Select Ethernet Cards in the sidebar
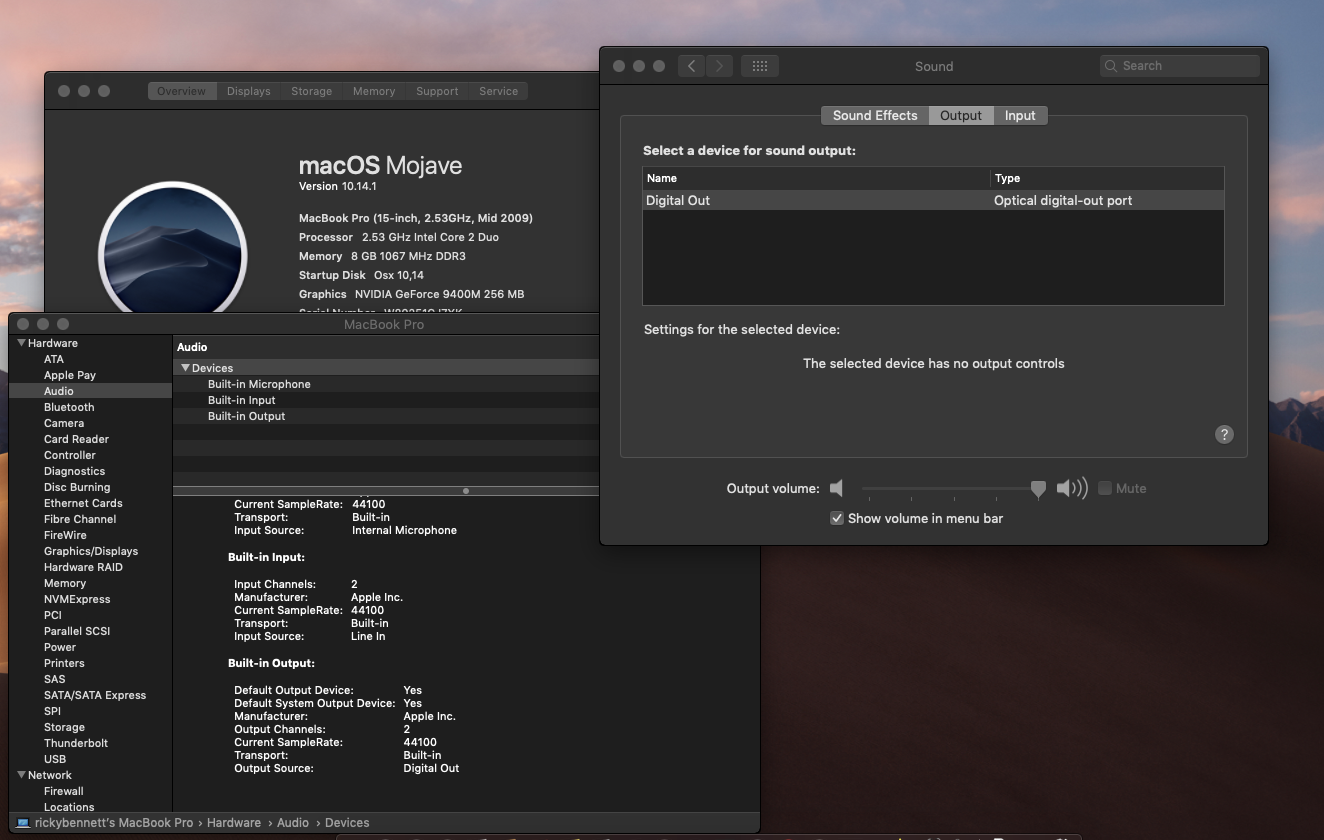1324x840 pixels. [83, 503]
